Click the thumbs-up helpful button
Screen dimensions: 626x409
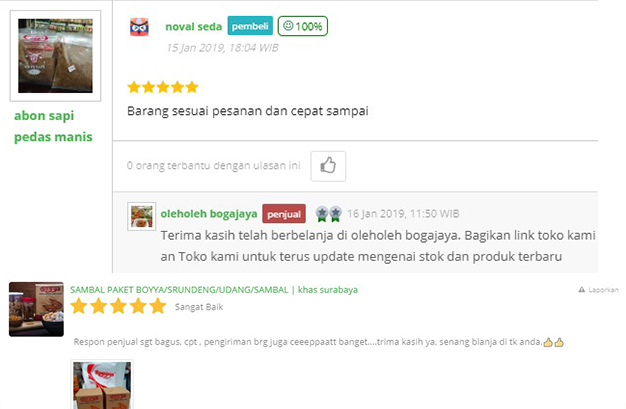tap(328, 166)
